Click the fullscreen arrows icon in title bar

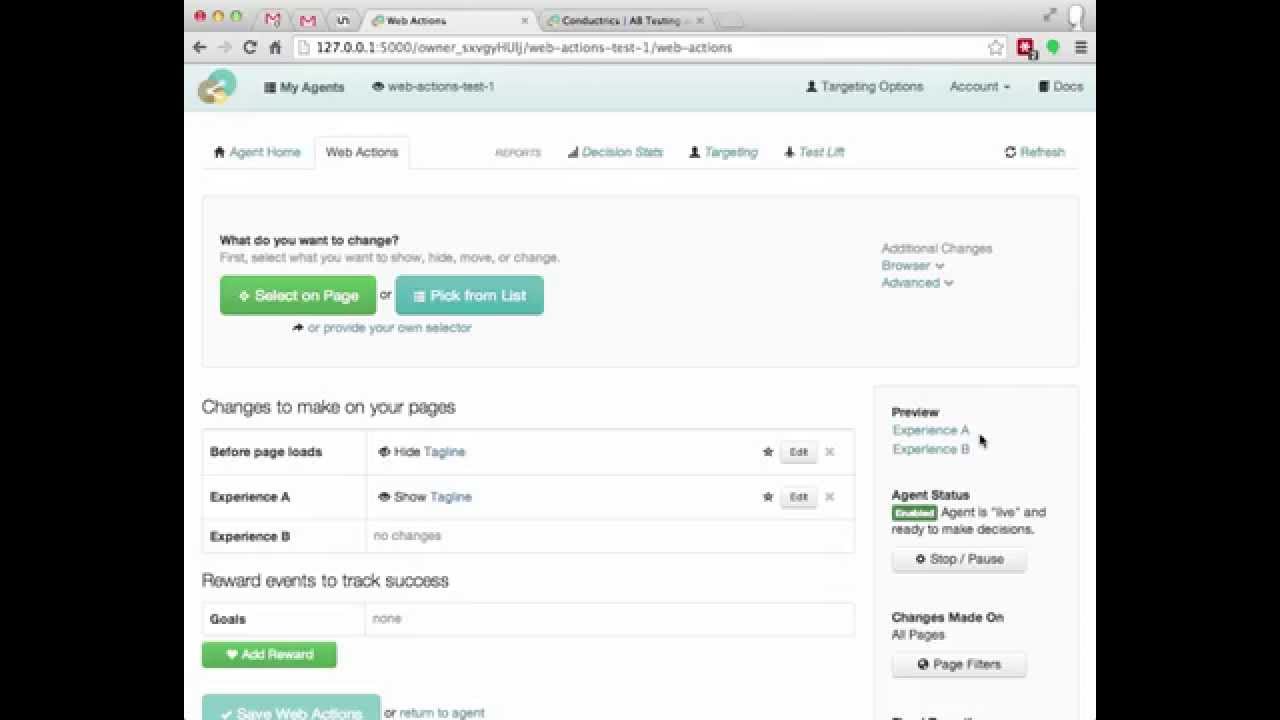(1049, 15)
